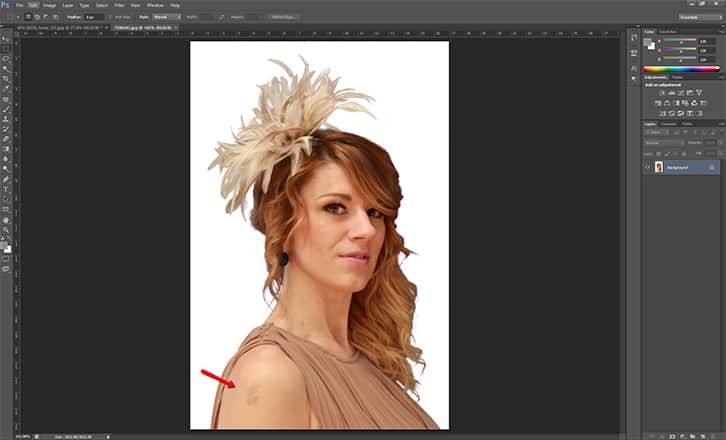Open the Filter menu
Viewport: 726px width, 440px height.
tap(119, 5)
